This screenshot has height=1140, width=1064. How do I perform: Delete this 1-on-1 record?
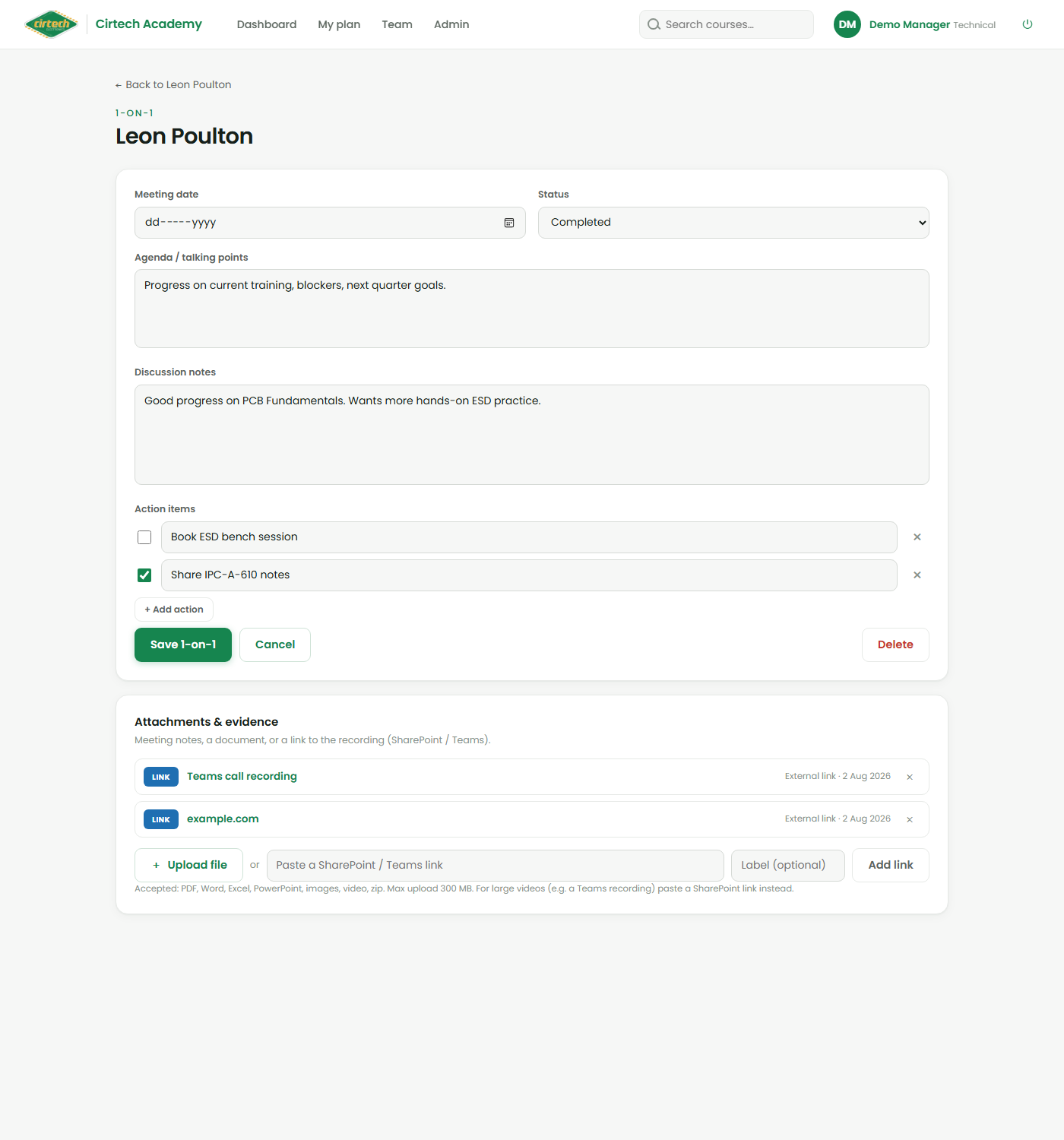point(895,644)
